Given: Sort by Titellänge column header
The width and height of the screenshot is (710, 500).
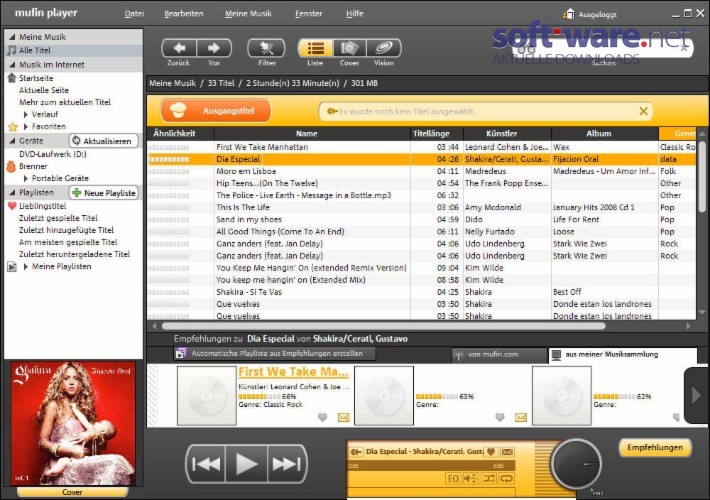Looking at the screenshot, I should pos(437,134).
